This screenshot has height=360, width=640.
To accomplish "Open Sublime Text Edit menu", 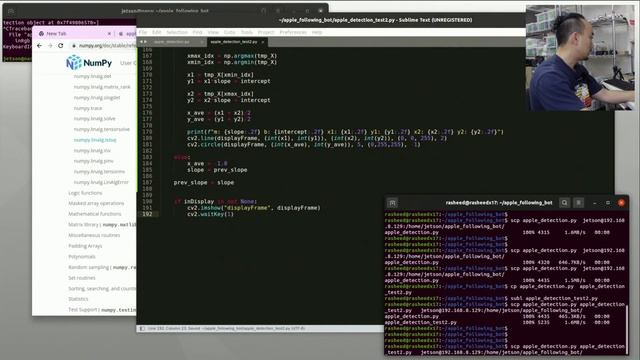I will 157,32.
